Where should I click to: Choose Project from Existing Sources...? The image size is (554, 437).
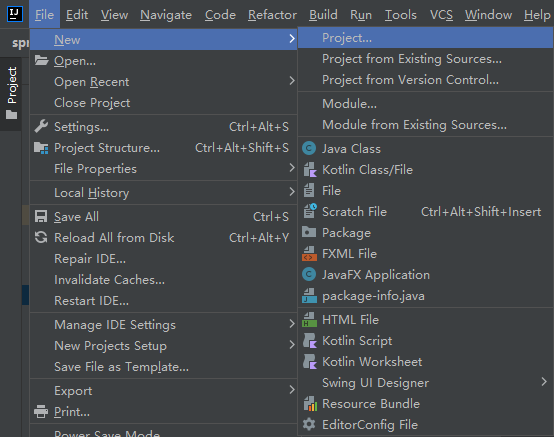(x=425, y=59)
